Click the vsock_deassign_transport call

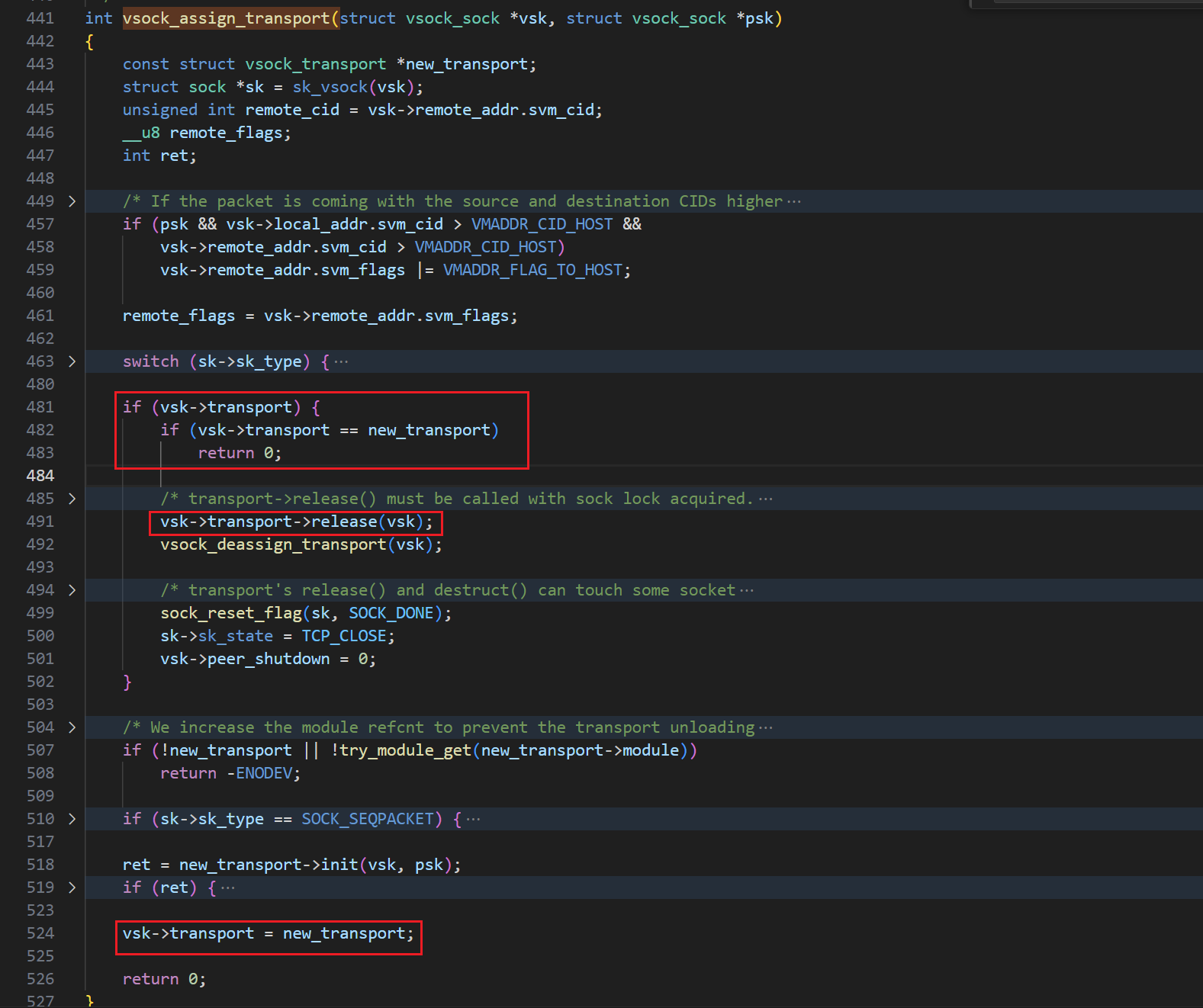(273, 544)
